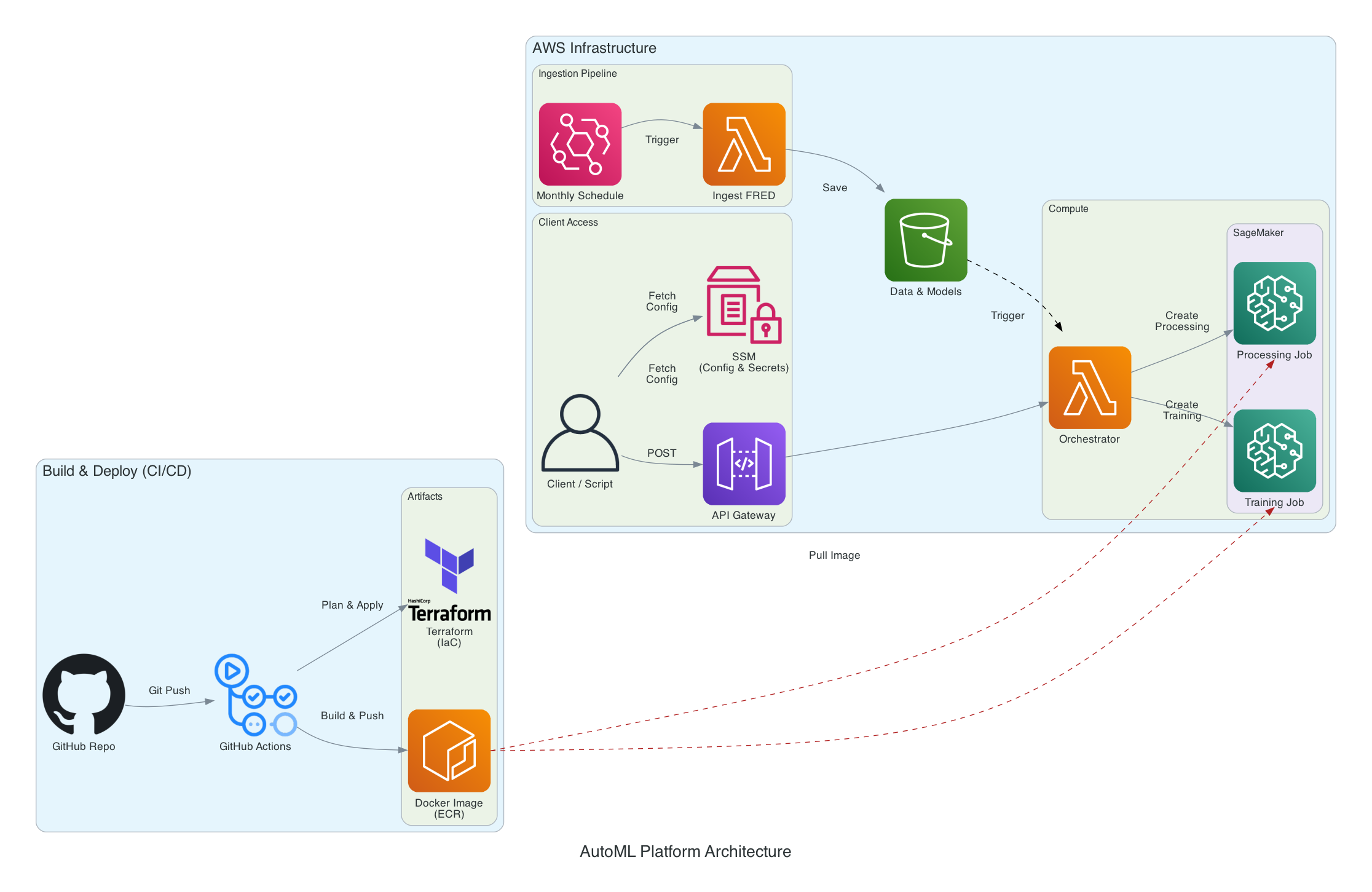Select the Ingest FRED Lambda icon
Screen dimensions: 1372x892
pyautogui.click(x=743, y=144)
